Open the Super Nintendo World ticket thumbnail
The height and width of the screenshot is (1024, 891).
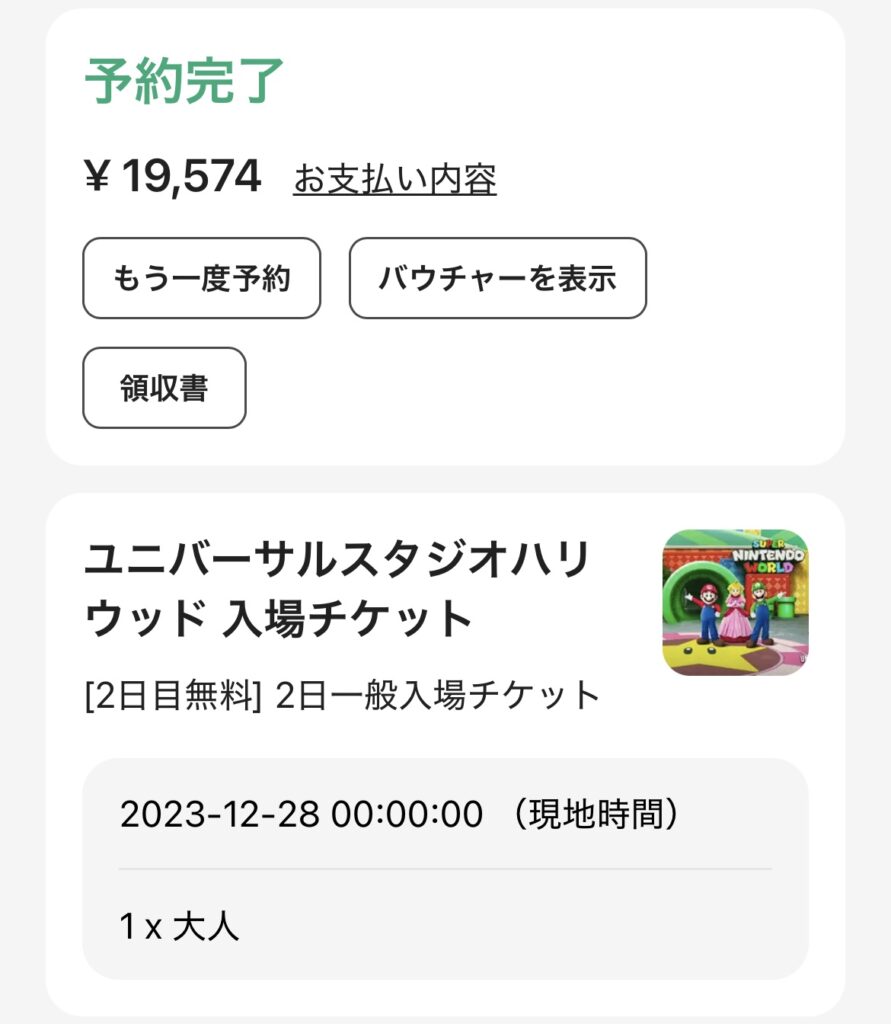(736, 602)
